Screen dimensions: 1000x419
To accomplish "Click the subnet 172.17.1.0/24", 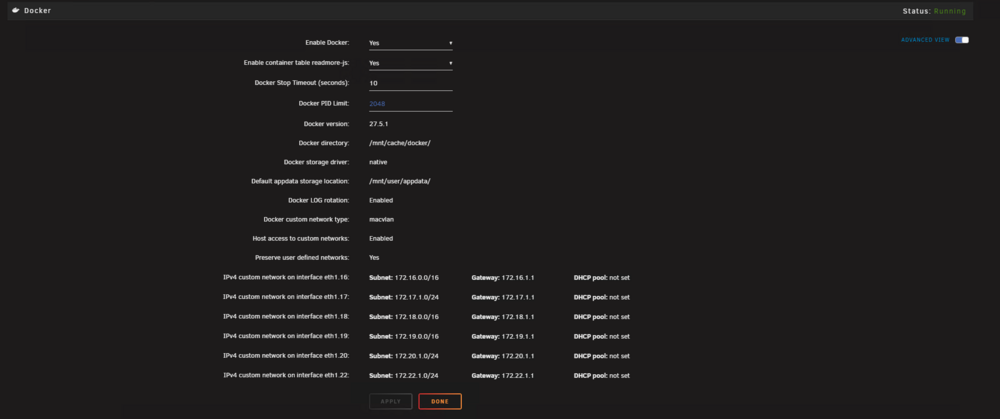I will click(416, 297).
